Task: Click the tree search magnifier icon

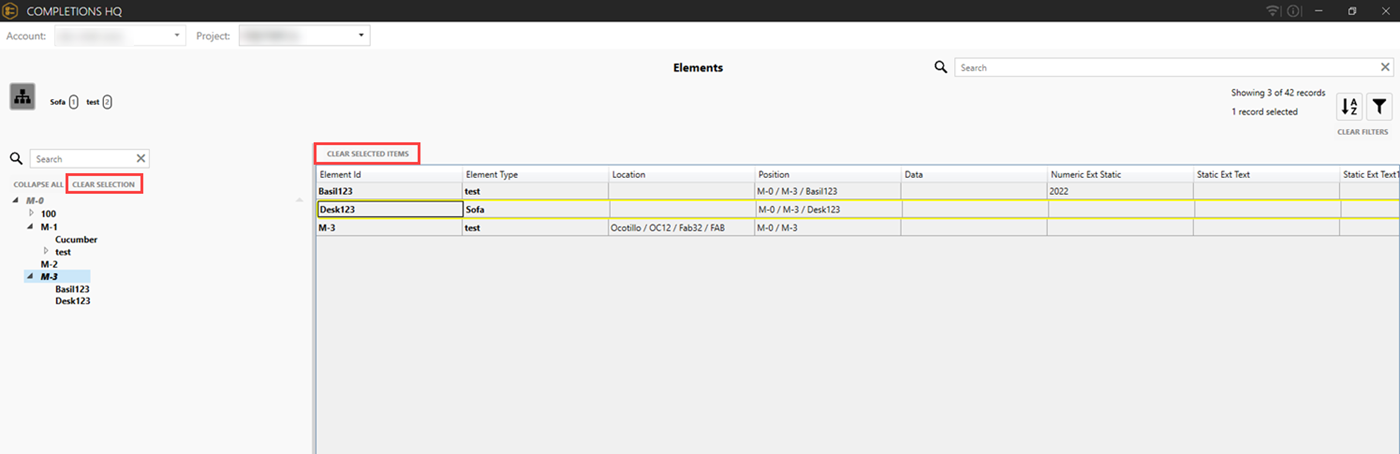Action: [x=16, y=158]
